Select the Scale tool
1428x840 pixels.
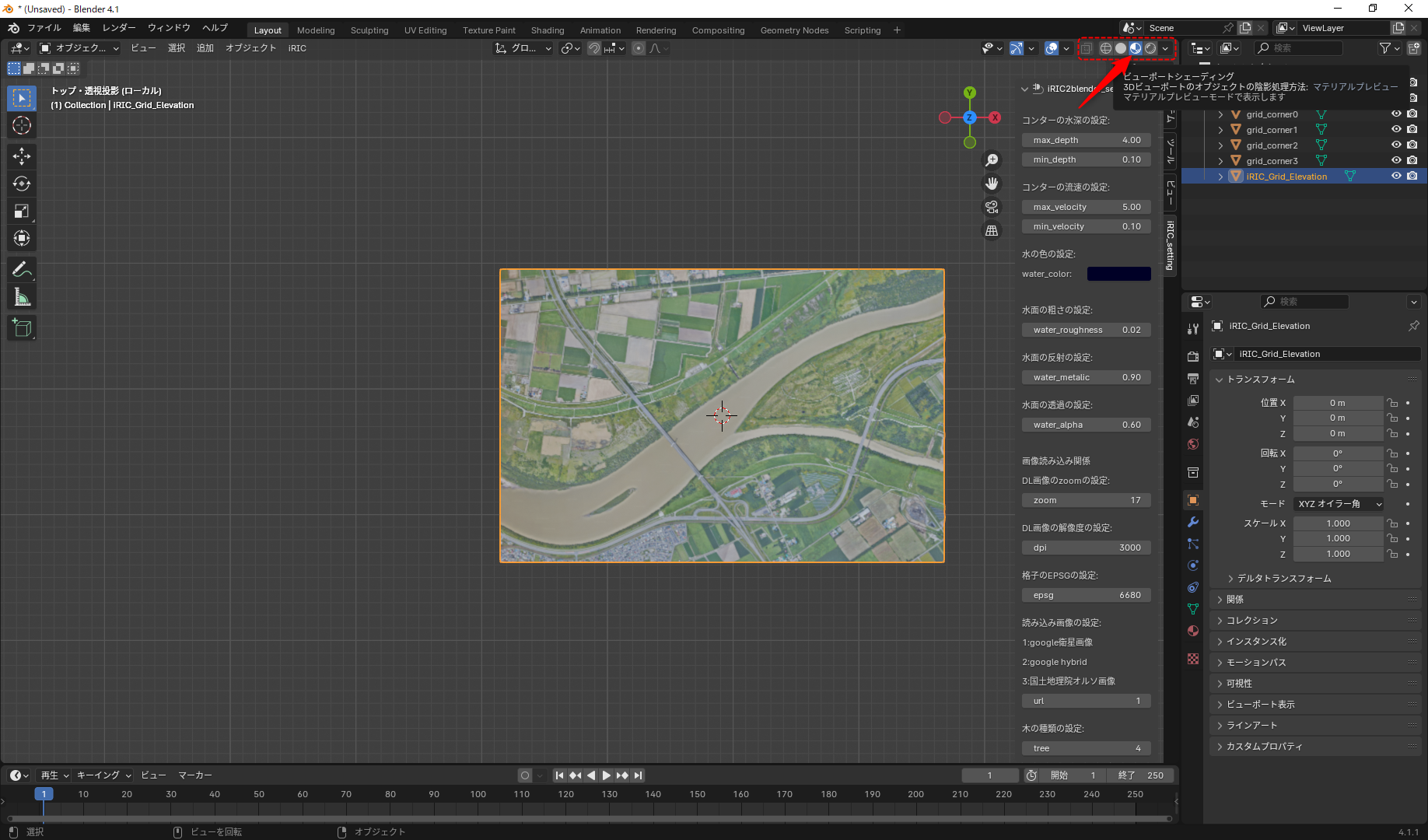coord(22,211)
